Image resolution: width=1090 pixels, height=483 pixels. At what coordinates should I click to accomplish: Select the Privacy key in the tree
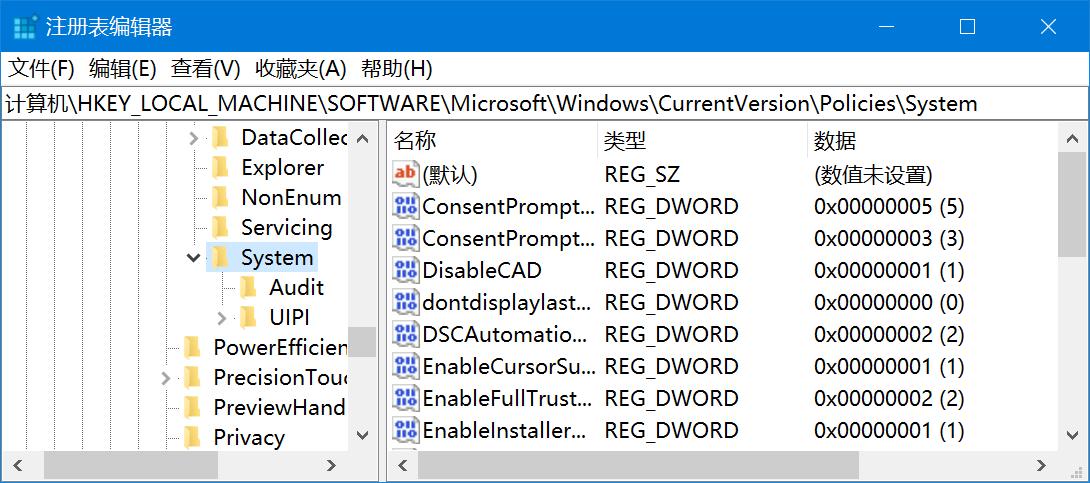point(248,438)
